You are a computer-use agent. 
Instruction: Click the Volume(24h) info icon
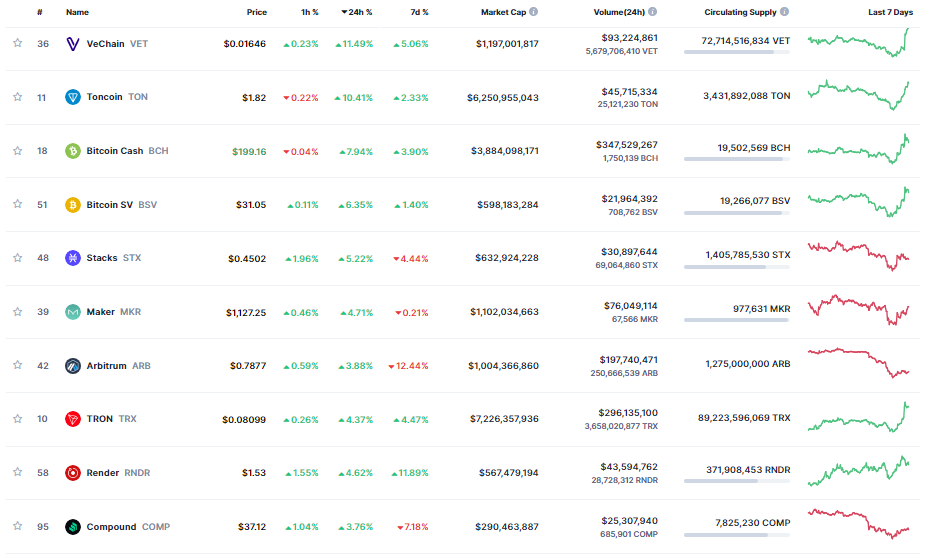coord(653,12)
